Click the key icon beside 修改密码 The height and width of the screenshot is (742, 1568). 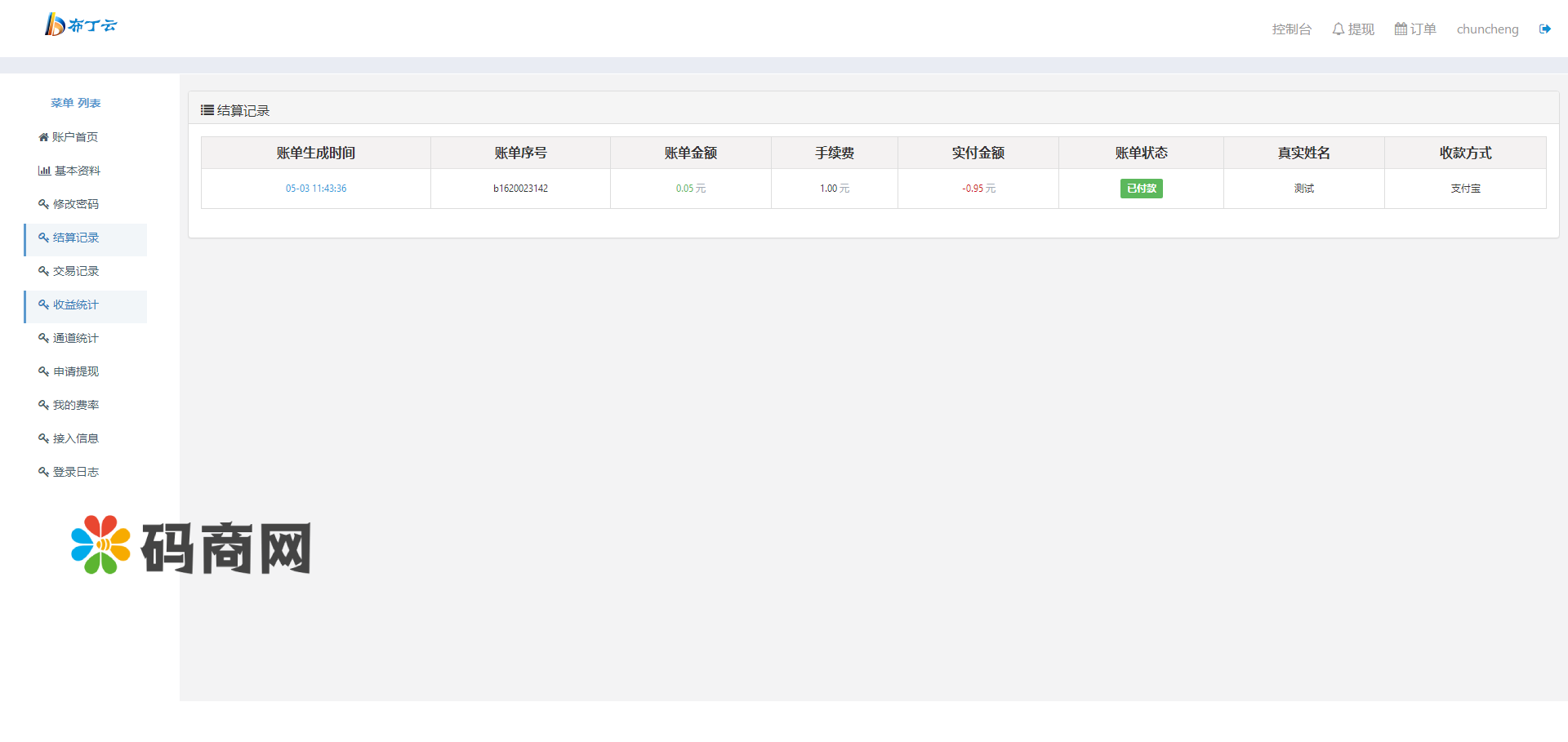pyautogui.click(x=43, y=204)
